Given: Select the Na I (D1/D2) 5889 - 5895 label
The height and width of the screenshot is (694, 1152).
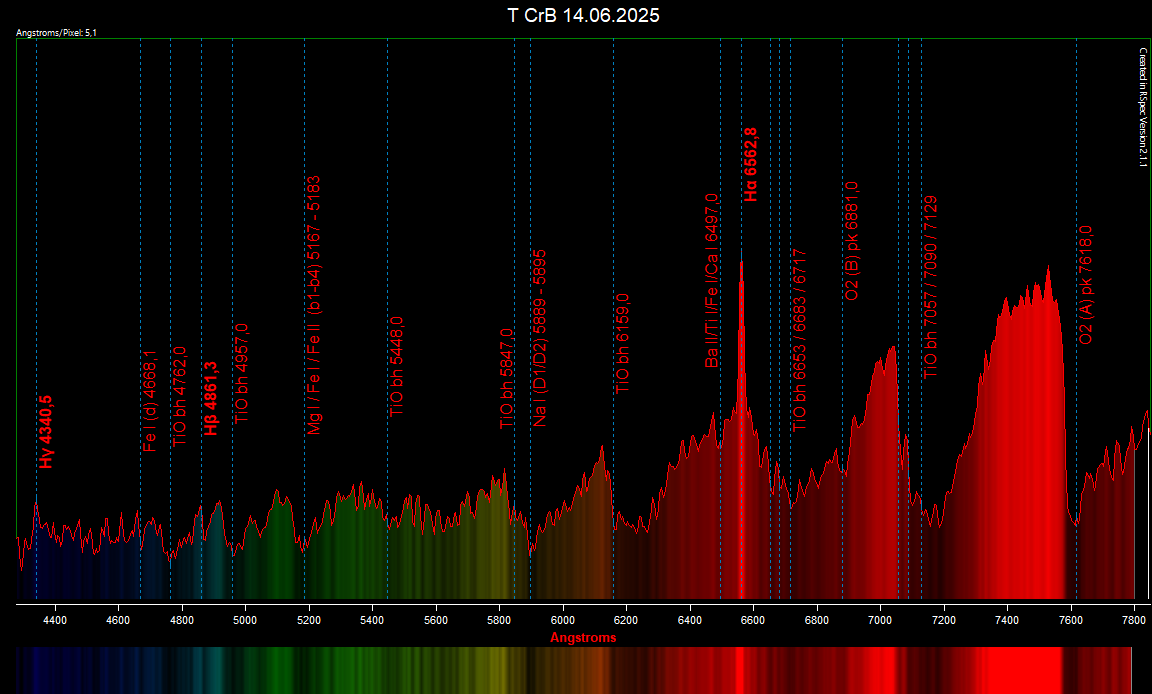Looking at the screenshot, I should click(539, 339).
